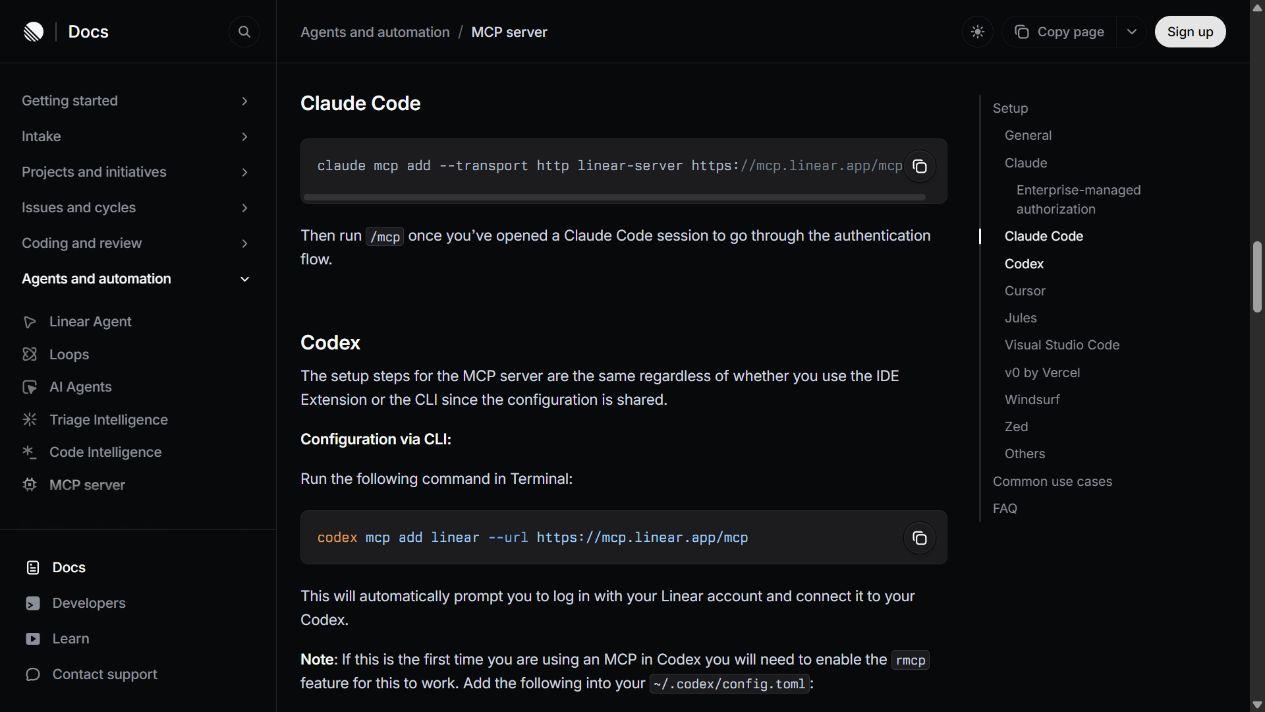Image resolution: width=1265 pixels, height=712 pixels.
Task: Toggle the light/dark theme sun icon
Action: (x=977, y=32)
